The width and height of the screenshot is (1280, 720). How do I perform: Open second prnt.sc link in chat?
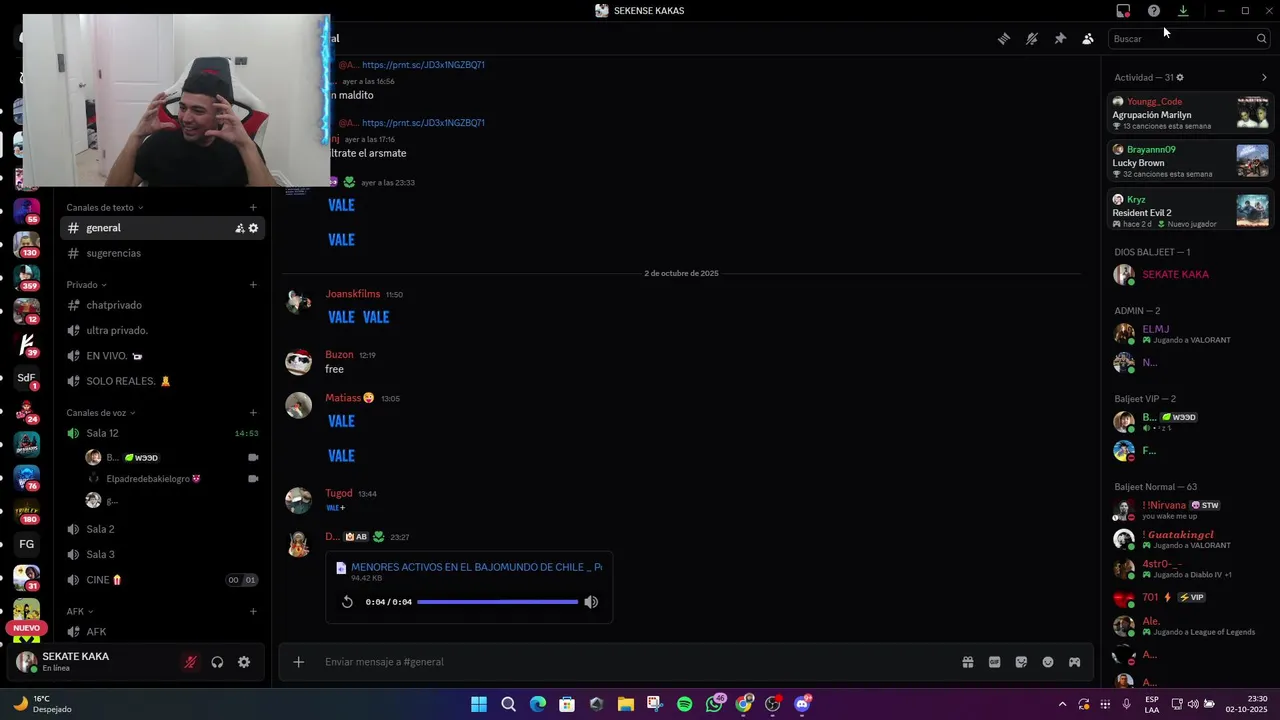423,123
